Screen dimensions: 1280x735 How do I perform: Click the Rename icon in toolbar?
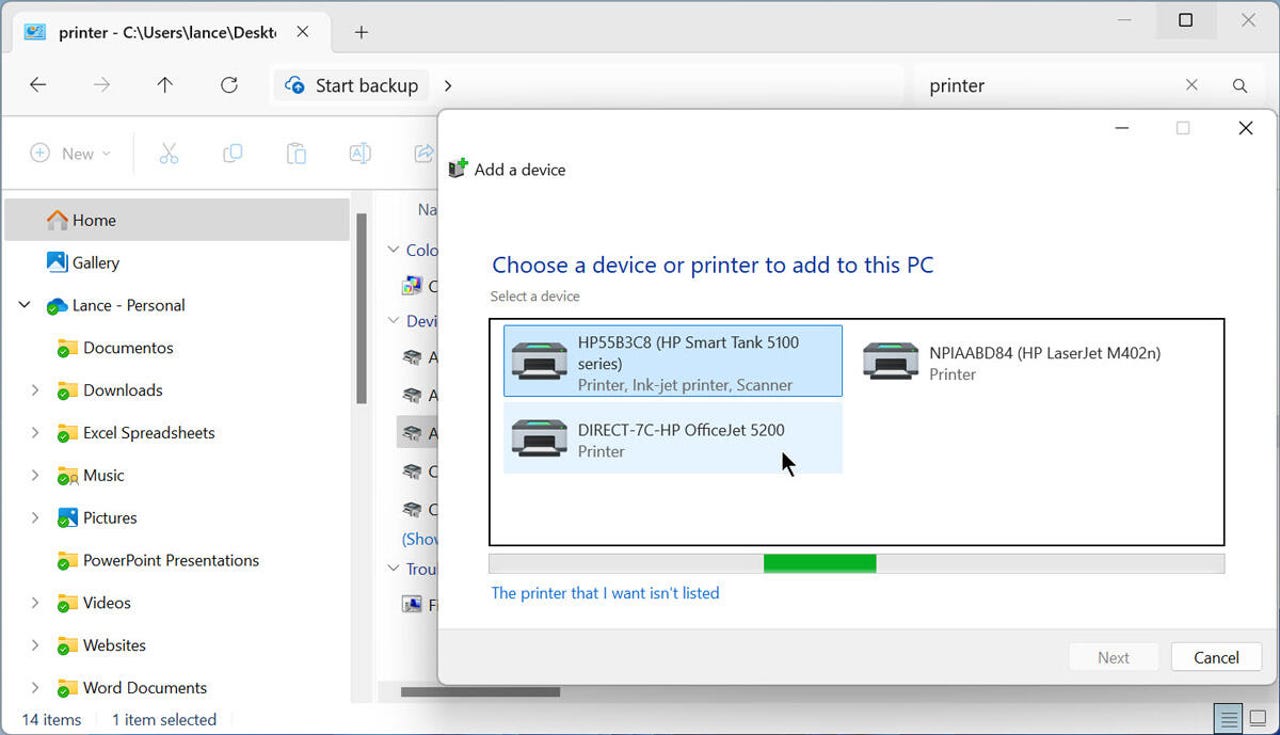[x=360, y=153]
